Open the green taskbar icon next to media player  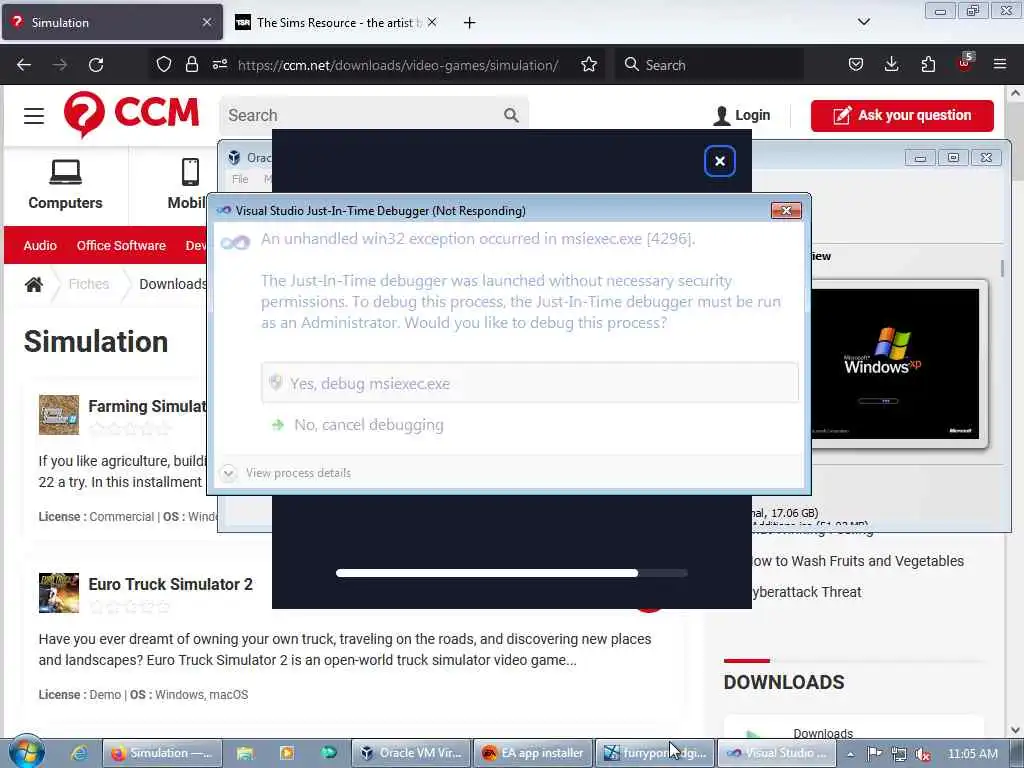(328, 753)
